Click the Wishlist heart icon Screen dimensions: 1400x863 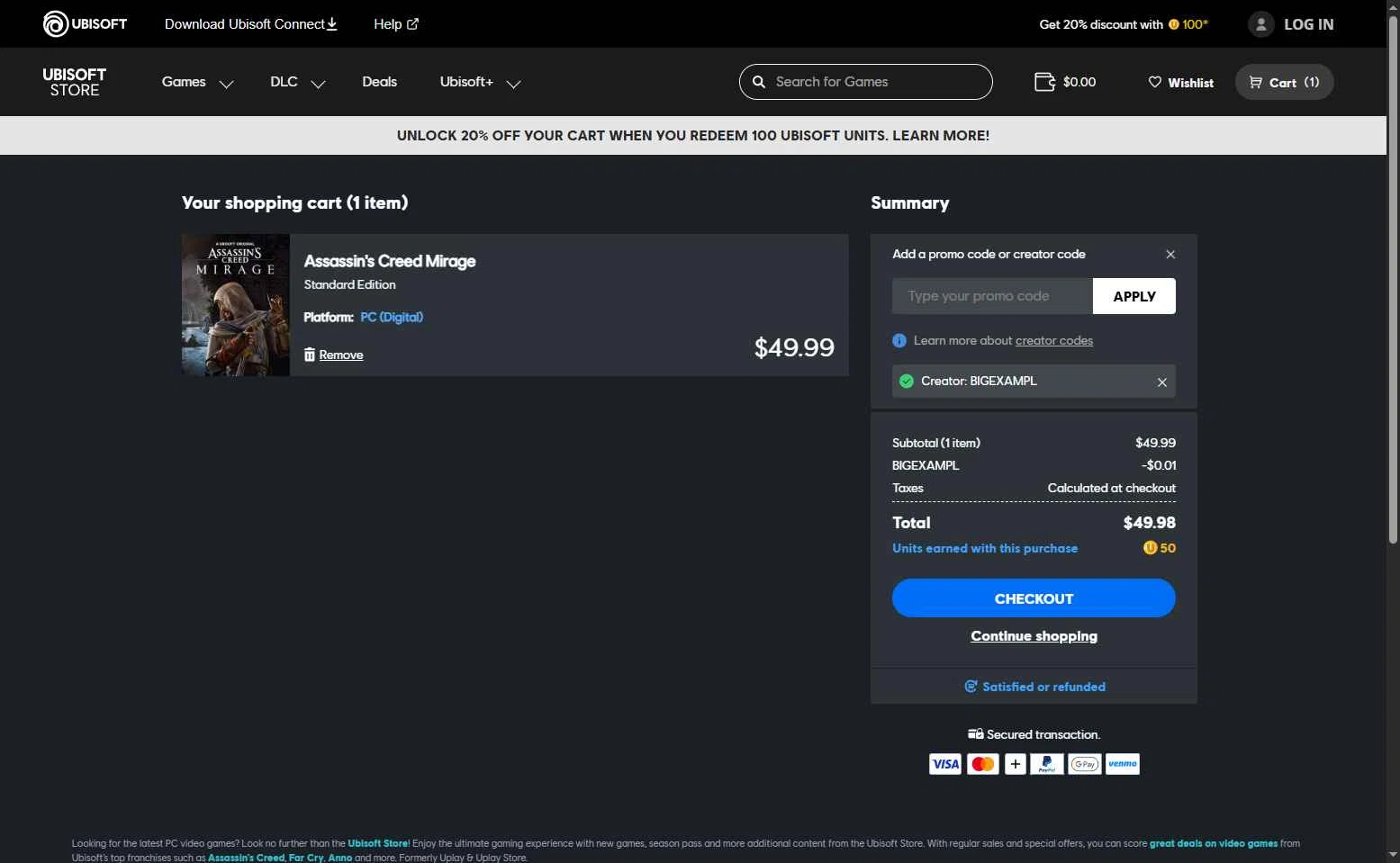point(1155,82)
